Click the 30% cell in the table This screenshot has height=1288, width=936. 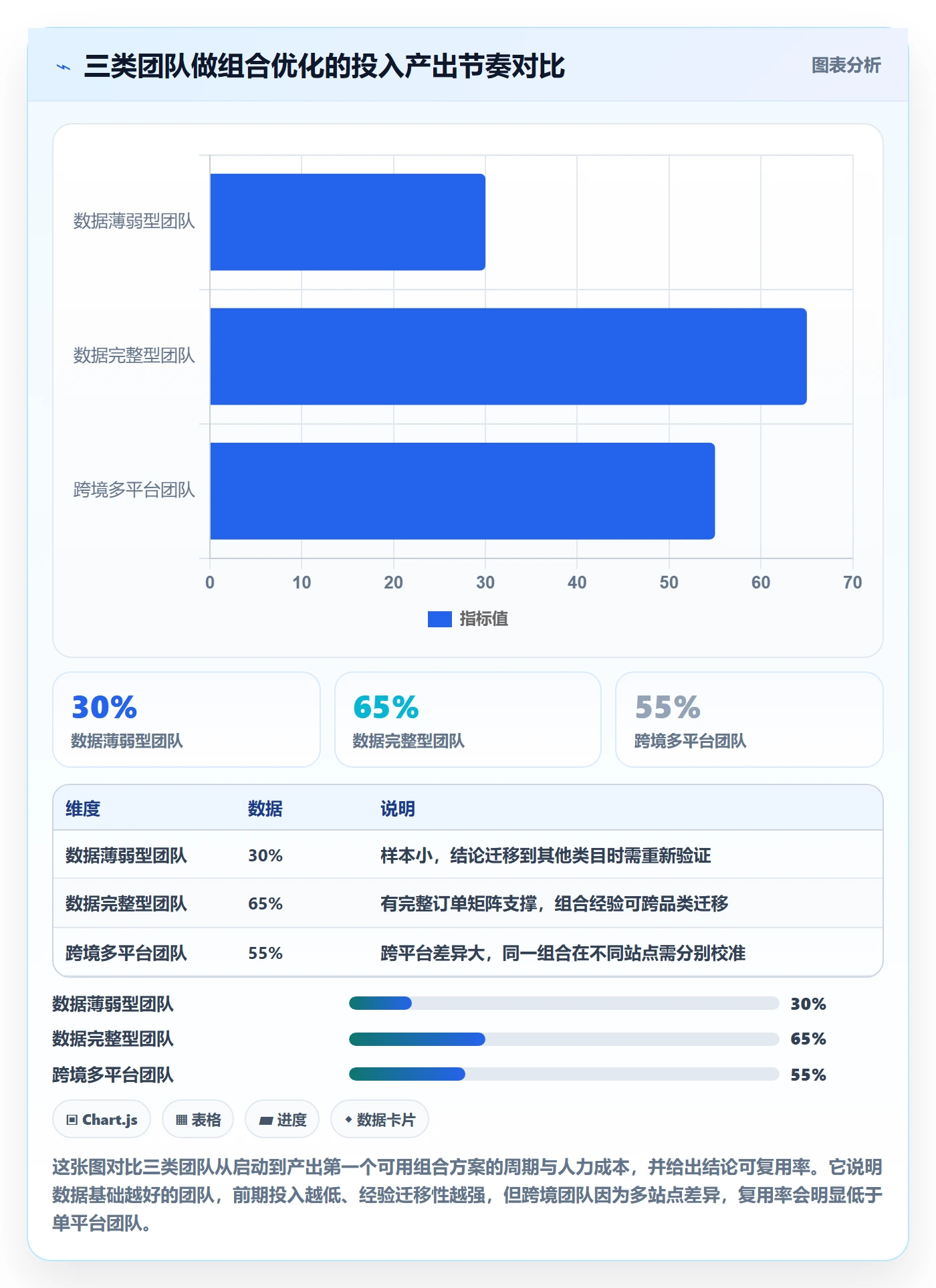265,855
